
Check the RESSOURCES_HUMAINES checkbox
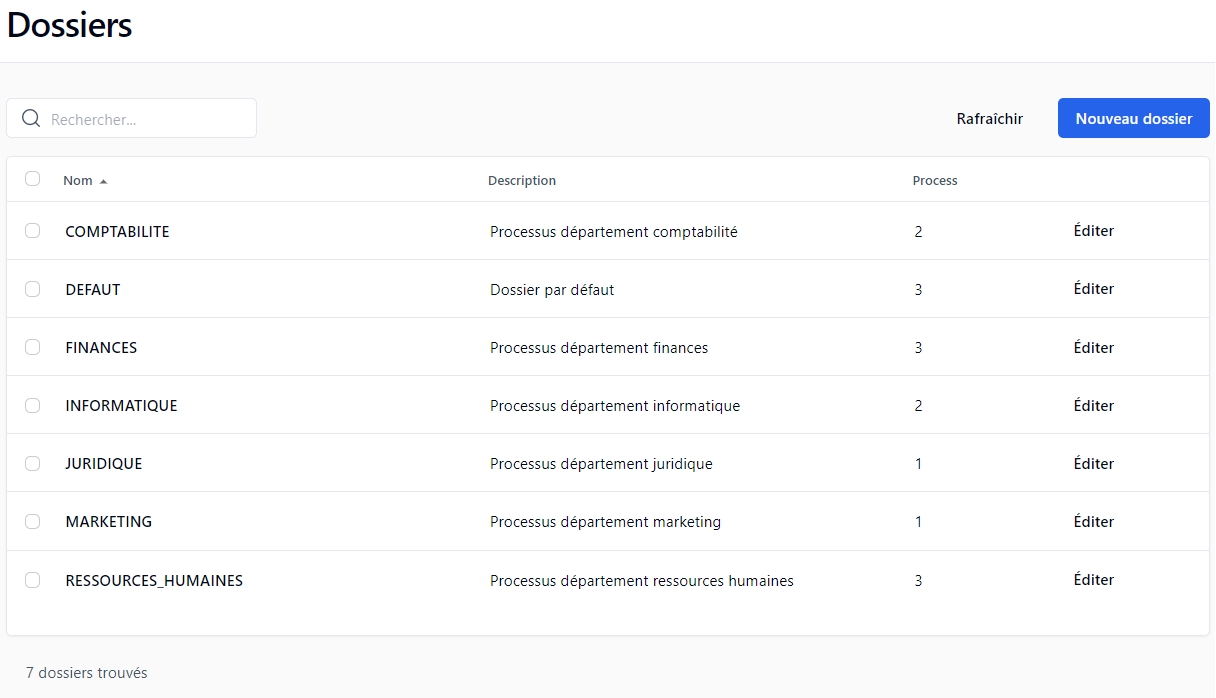click(32, 580)
